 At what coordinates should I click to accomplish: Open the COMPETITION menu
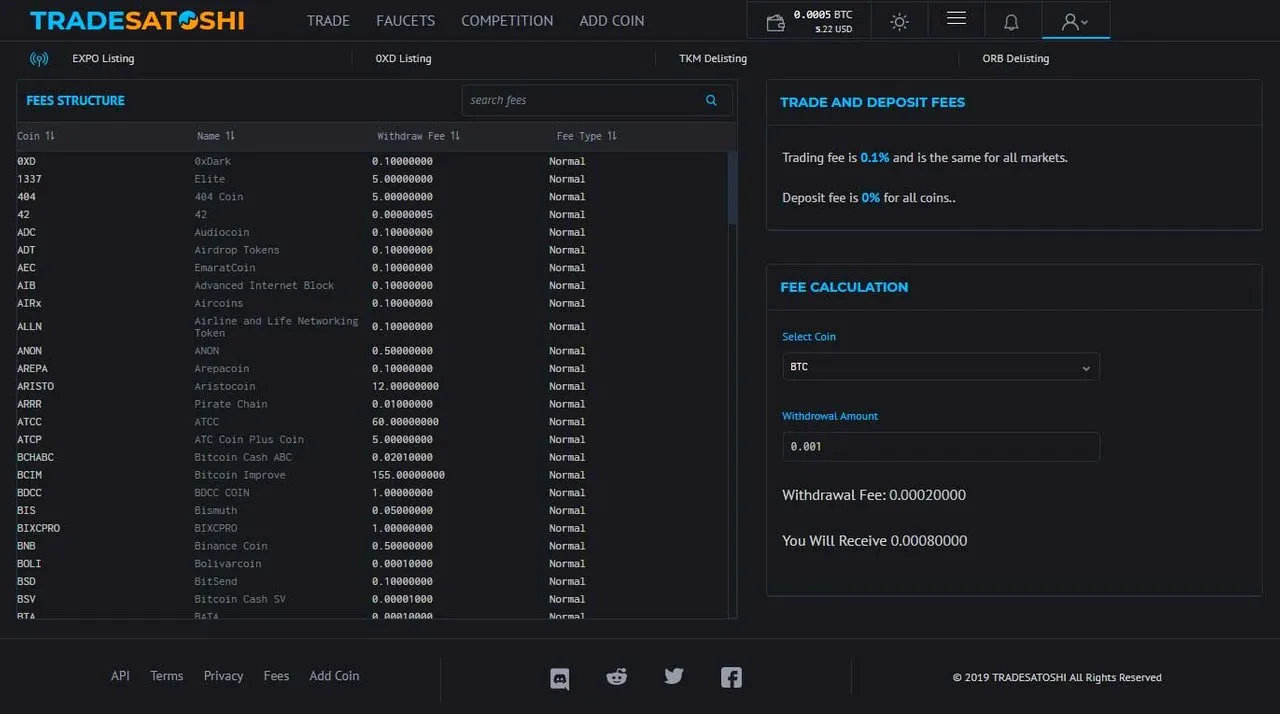tap(507, 20)
